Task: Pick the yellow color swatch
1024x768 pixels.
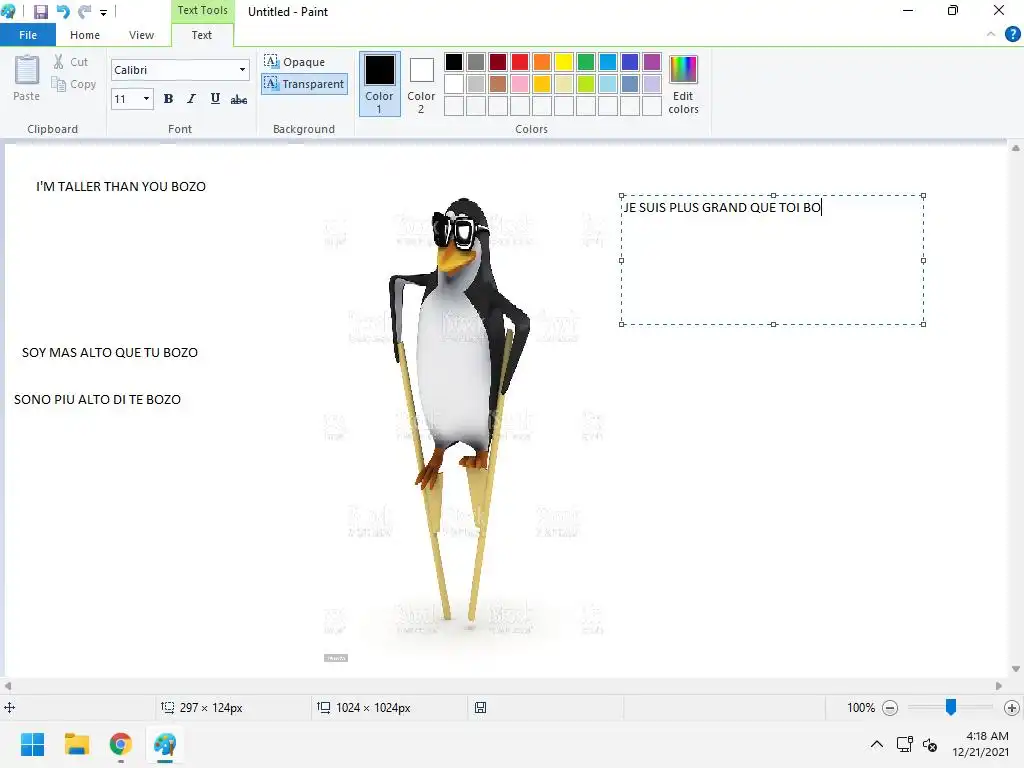Action: [564, 62]
